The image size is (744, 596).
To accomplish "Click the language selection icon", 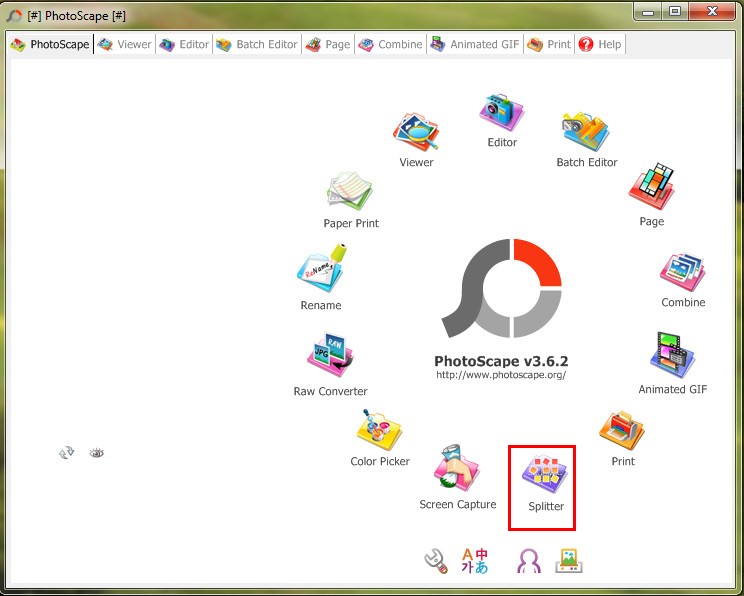I will coord(474,561).
